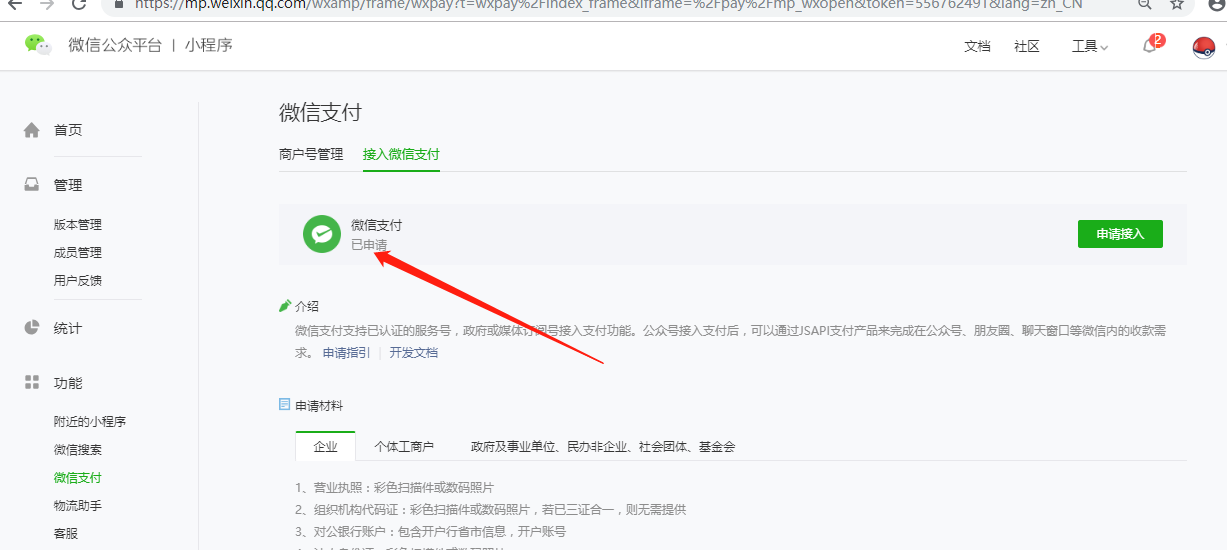This screenshot has width=1227, height=550.
Task: Click the 对公银行账户 requirement line
Action: click(x=430, y=532)
